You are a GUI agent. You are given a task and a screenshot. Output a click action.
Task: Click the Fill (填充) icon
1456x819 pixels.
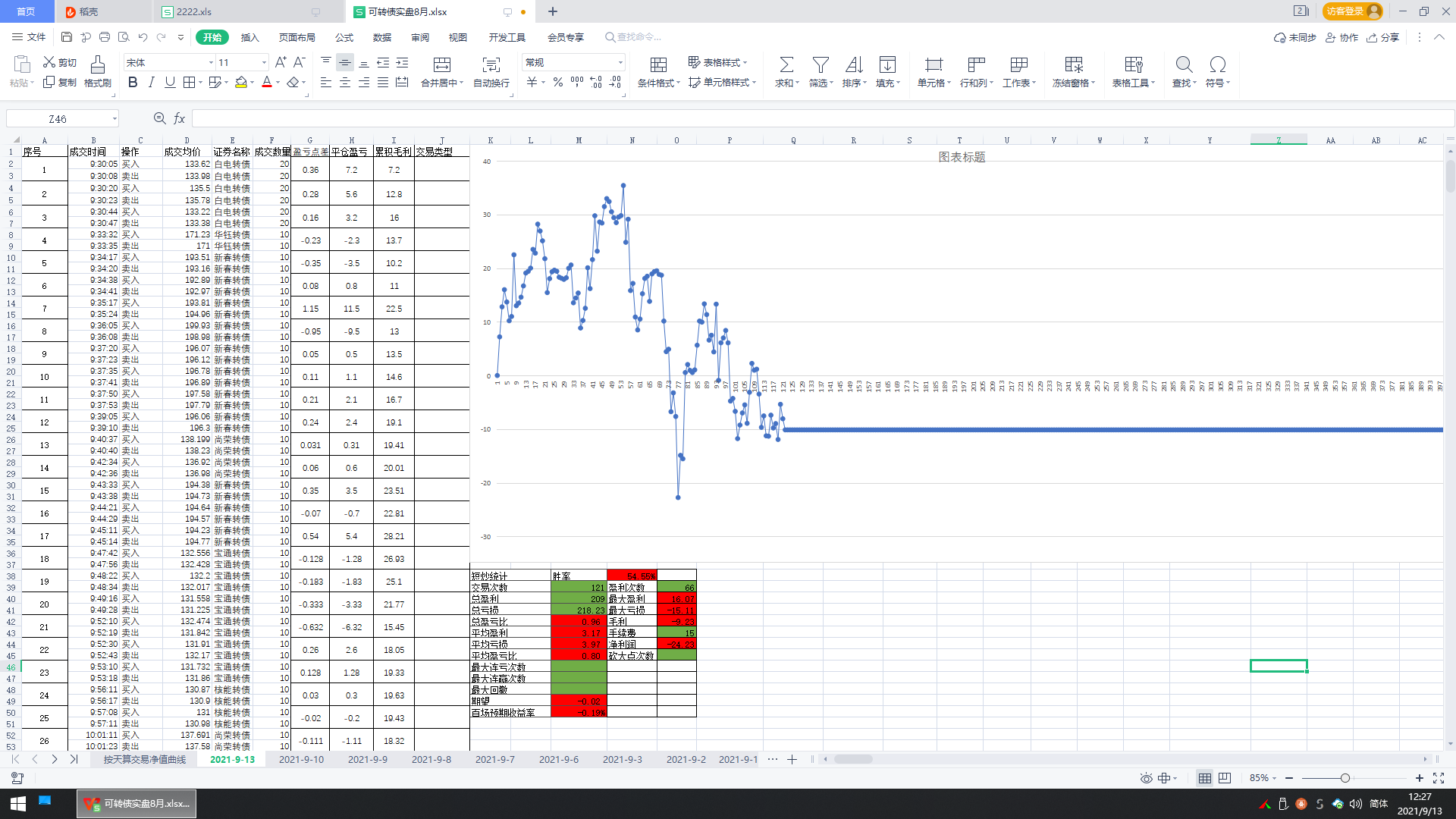tap(887, 64)
